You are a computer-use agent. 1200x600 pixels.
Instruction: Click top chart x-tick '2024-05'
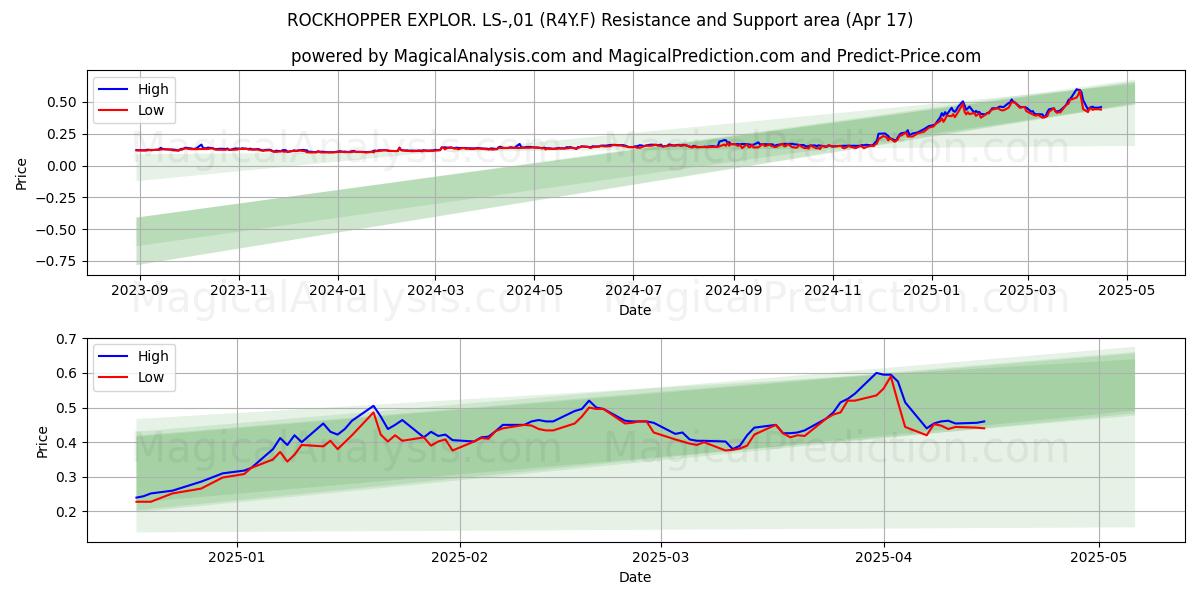[534, 290]
